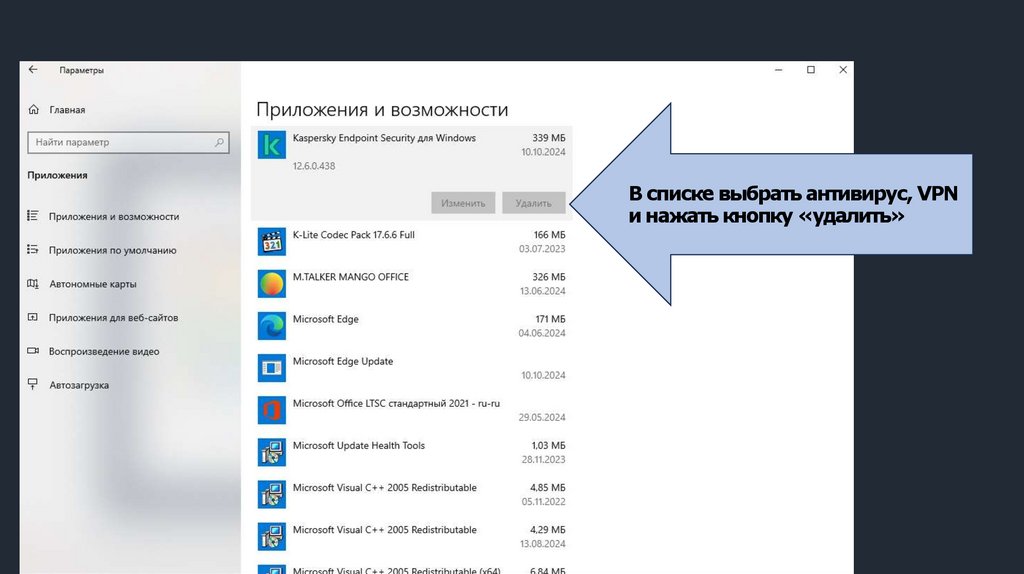
Task: Open Воспроизведение видео section
Action: point(104,351)
